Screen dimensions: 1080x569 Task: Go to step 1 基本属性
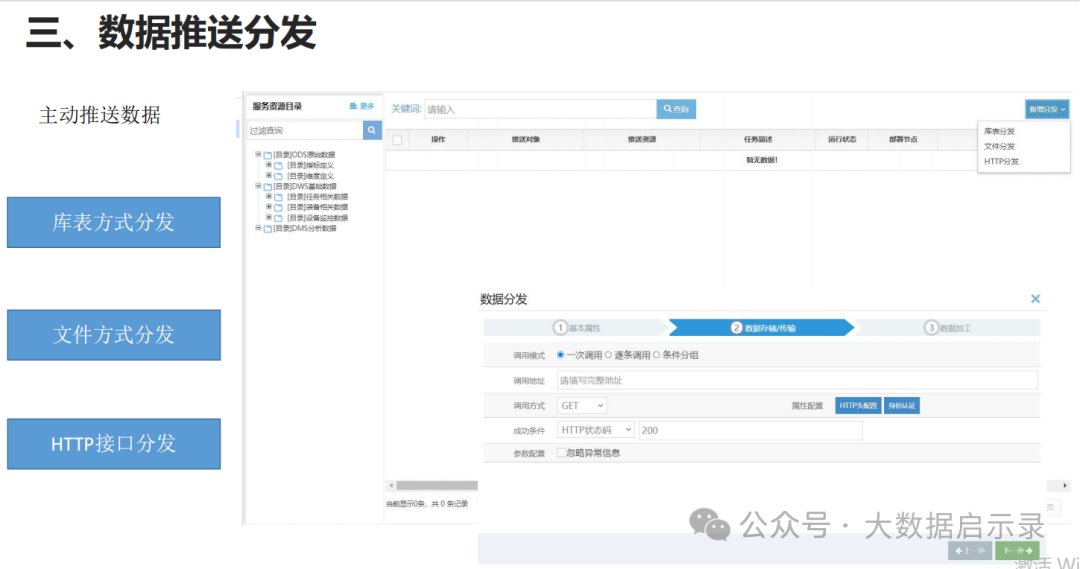(x=577, y=328)
